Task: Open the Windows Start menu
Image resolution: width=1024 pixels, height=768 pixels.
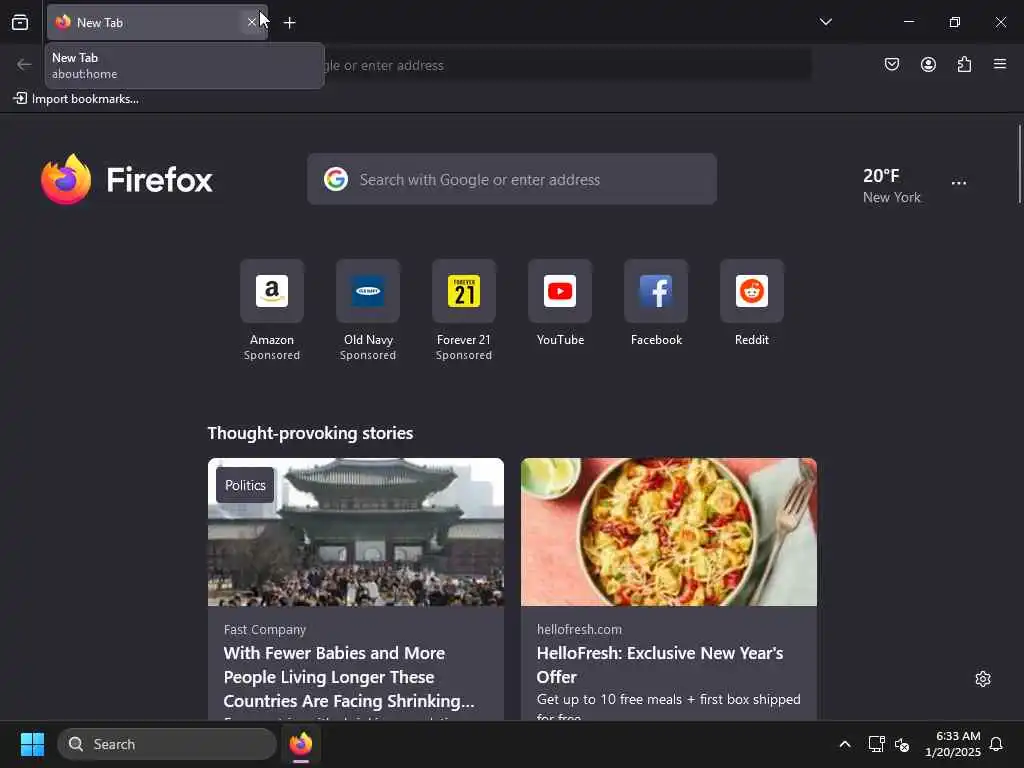Action: click(32, 744)
